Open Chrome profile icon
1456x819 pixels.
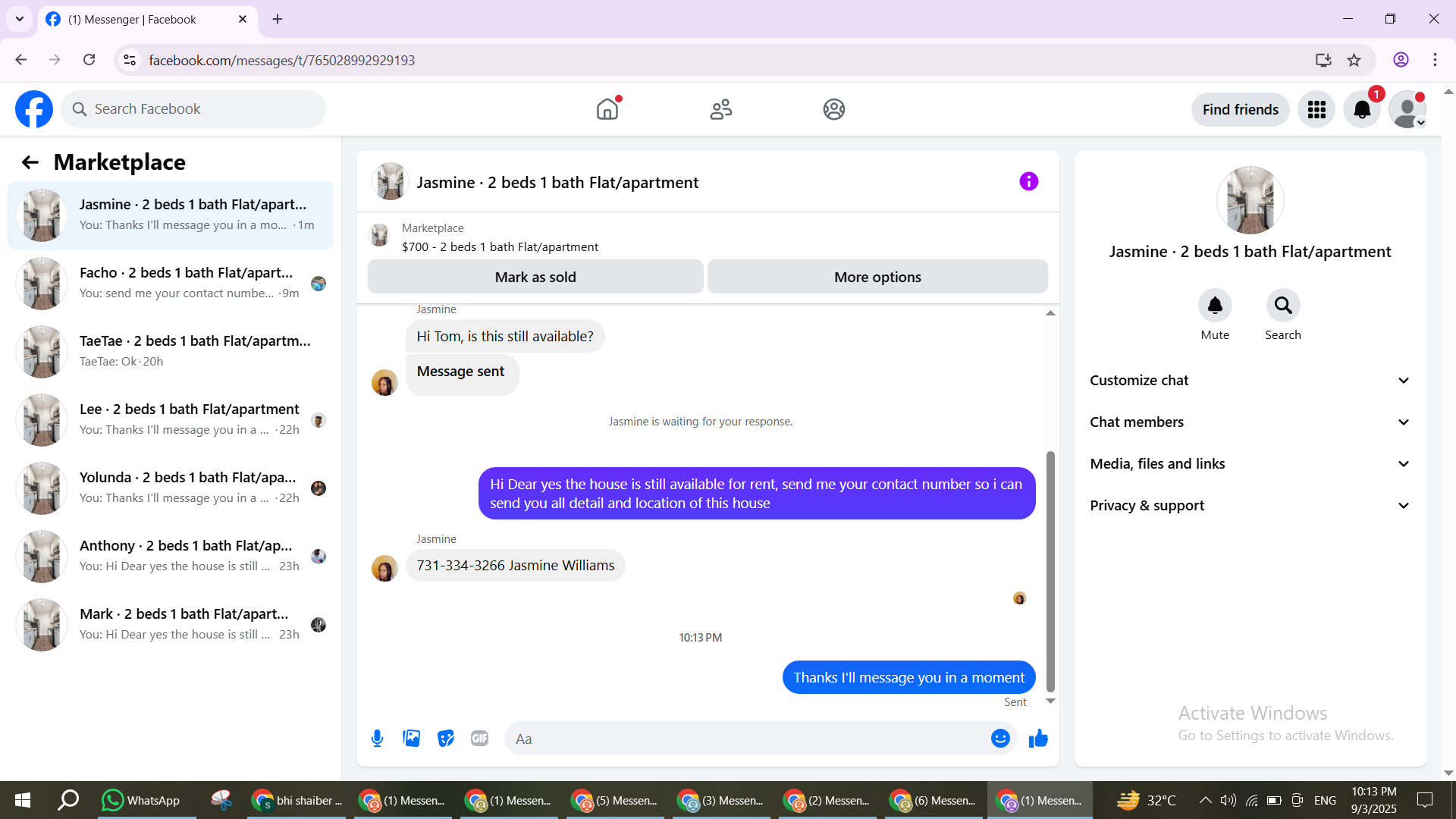point(1401,60)
